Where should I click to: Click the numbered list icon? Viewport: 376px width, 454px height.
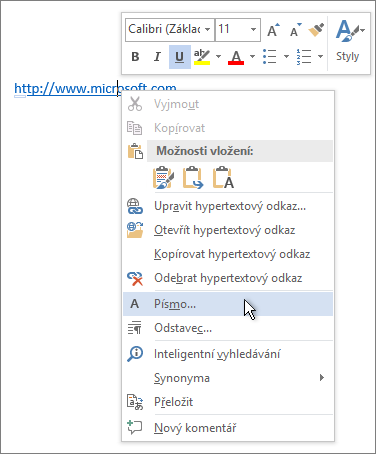coord(304,57)
